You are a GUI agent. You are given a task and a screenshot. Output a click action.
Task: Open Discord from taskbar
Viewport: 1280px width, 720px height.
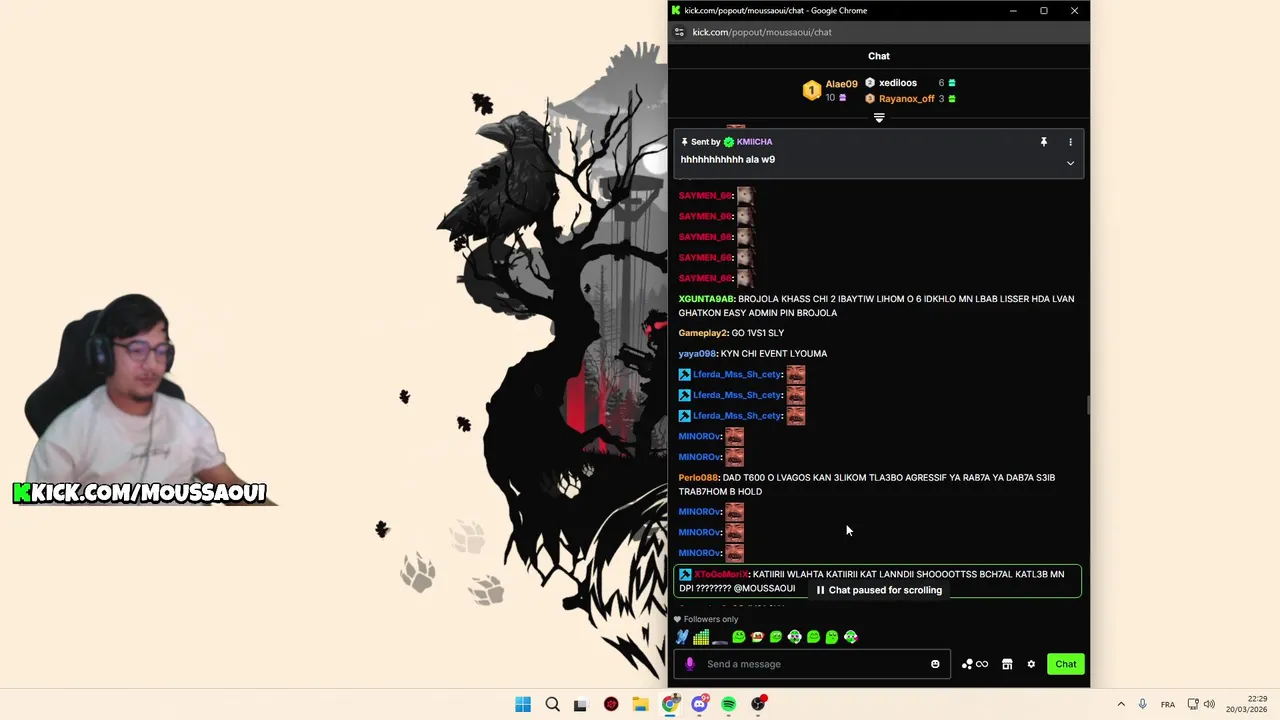[x=700, y=704]
